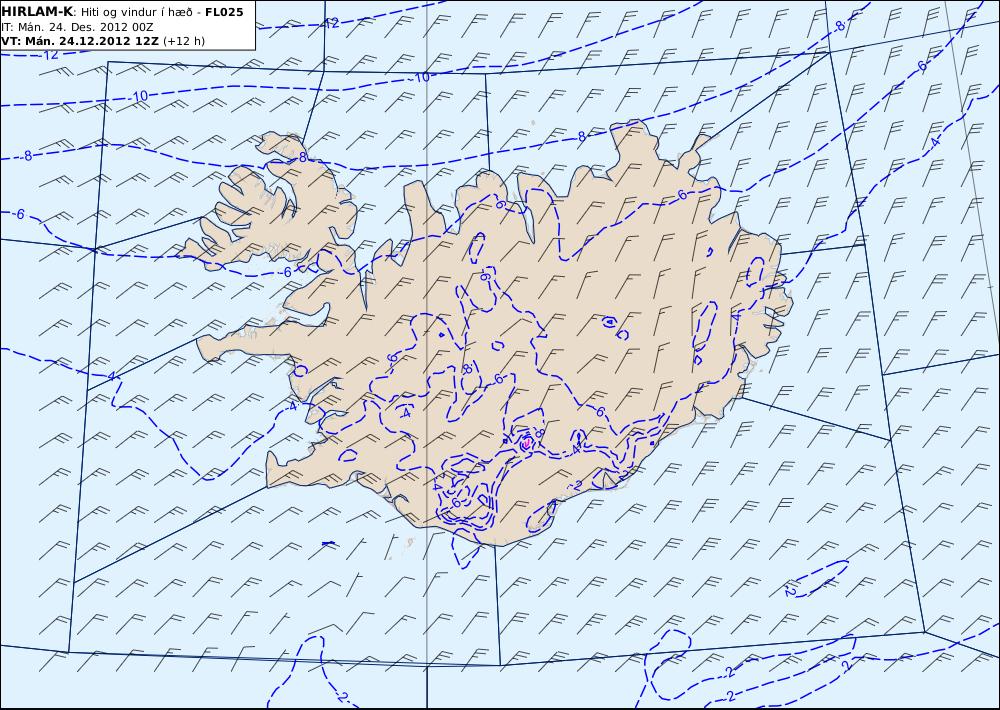1000x710 pixels.
Task: Click the '(+12 h)' forecast offset text
Action: (184, 41)
